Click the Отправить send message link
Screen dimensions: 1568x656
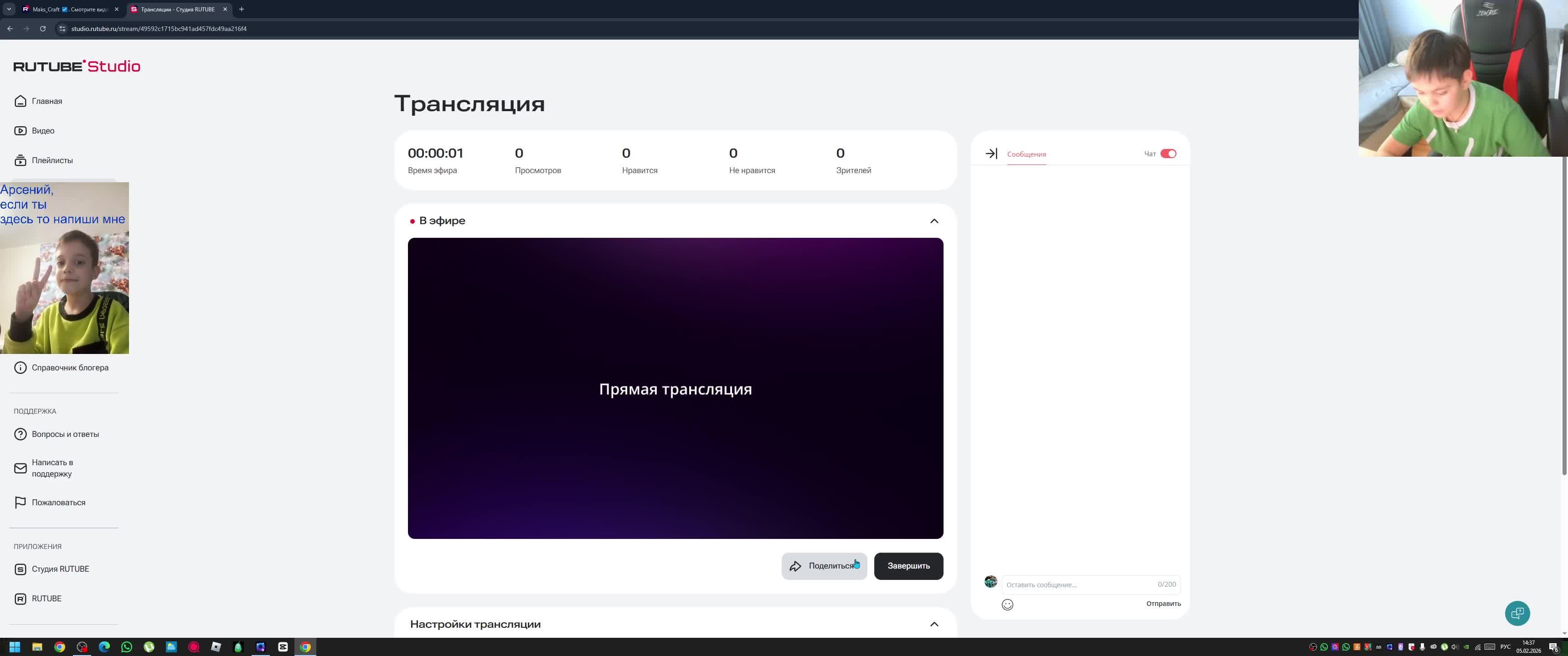click(1163, 604)
